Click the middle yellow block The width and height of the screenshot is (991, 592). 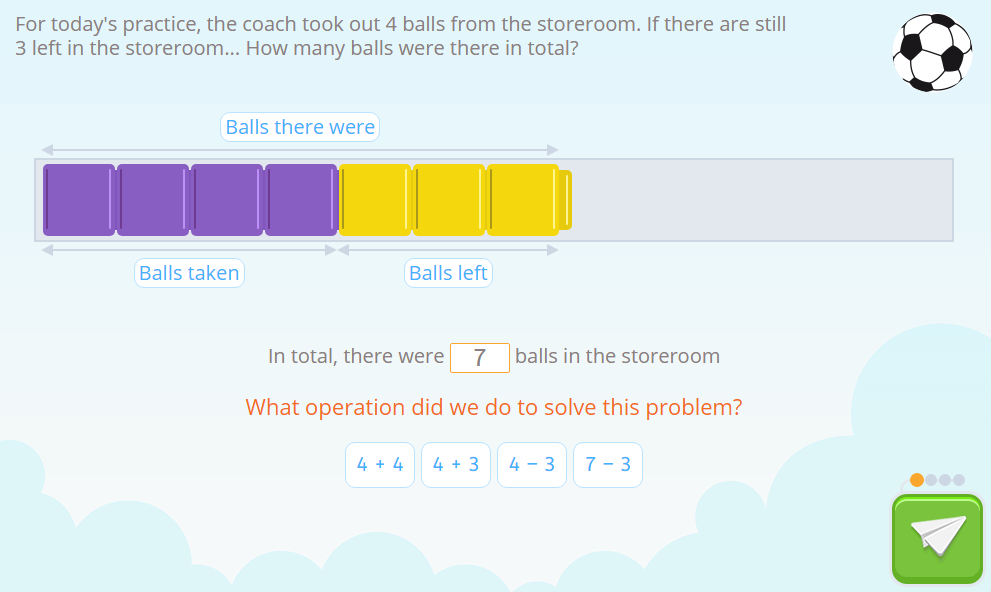[x=450, y=199]
